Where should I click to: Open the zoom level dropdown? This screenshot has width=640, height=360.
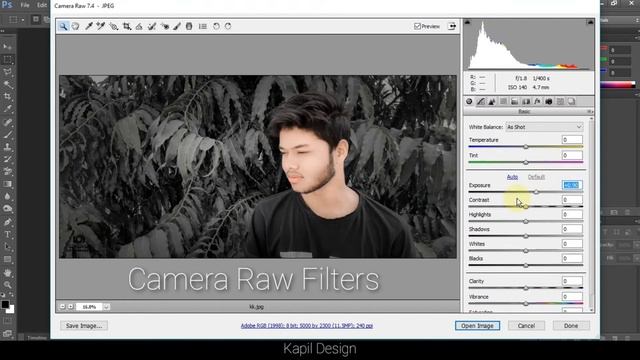tap(106, 307)
